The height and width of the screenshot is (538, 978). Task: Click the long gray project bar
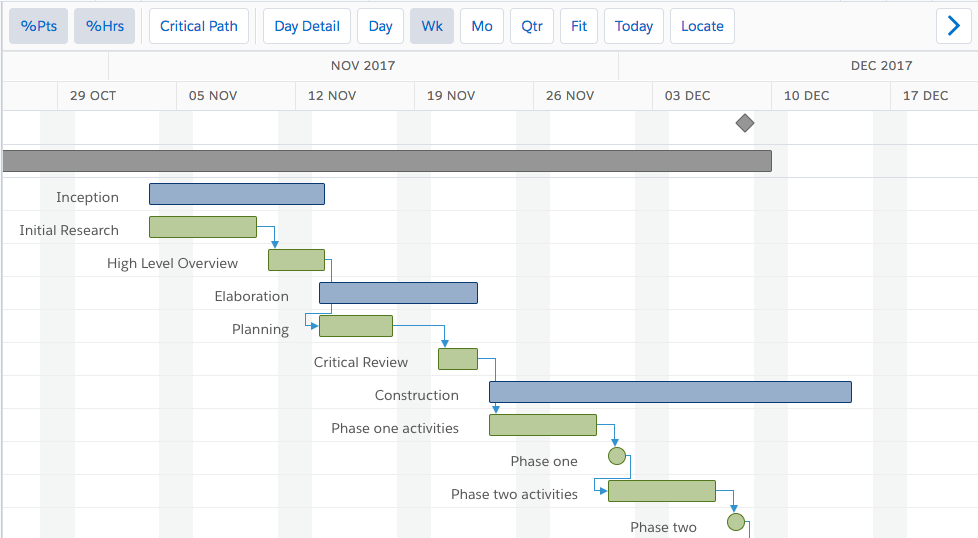[x=387, y=161]
